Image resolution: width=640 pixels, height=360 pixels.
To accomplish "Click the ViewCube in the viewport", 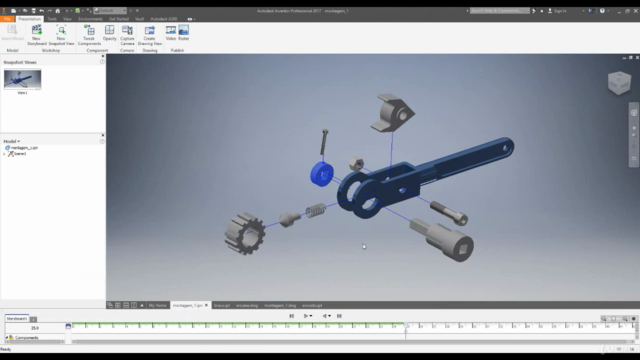I will (619, 83).
